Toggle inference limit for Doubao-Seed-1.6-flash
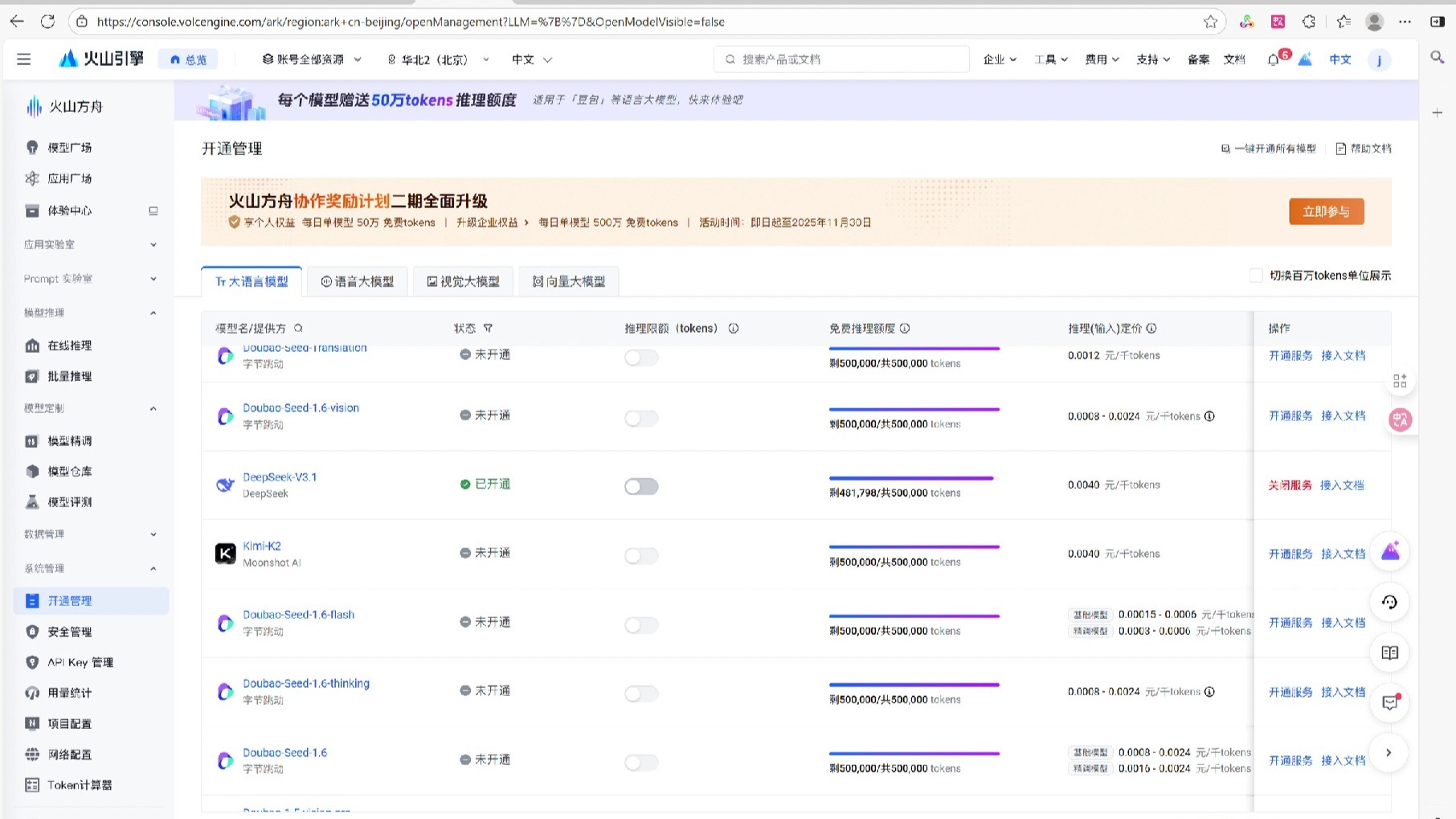1456x819 pixels. 641,624
